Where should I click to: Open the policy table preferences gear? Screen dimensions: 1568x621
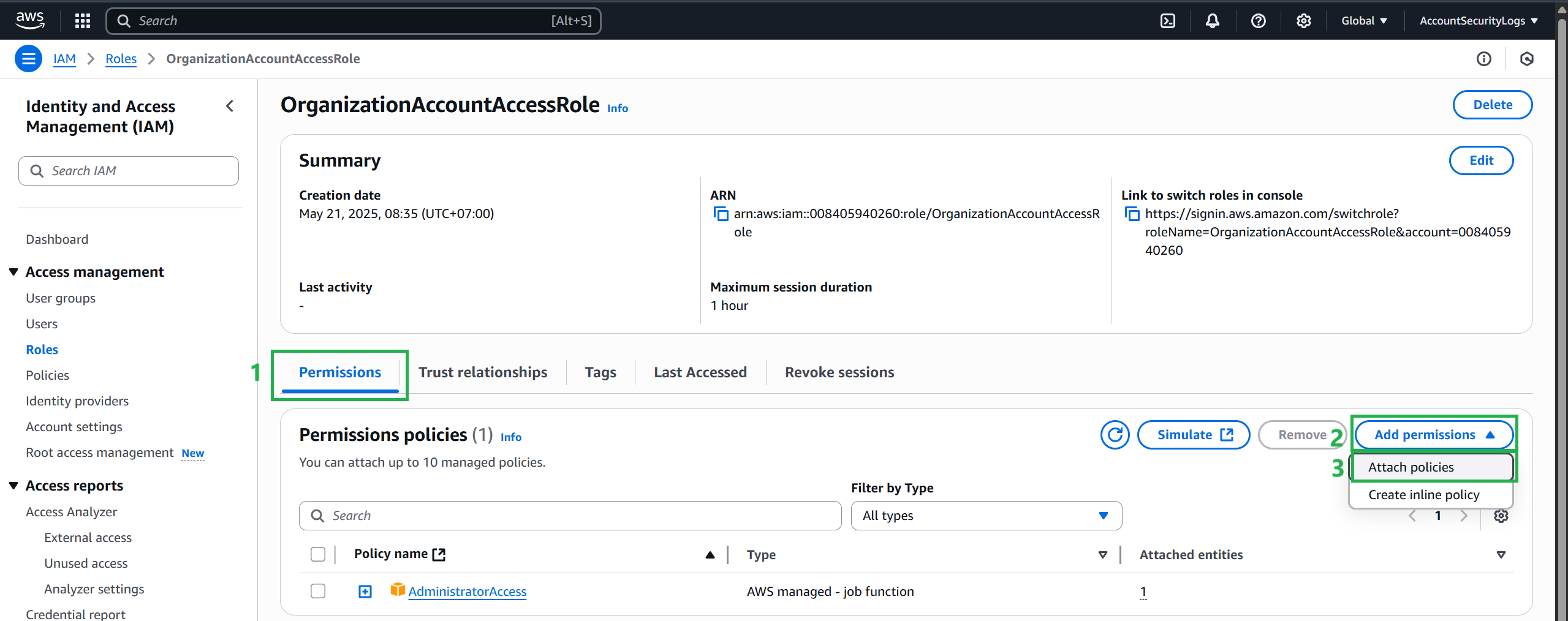point(1501,516)
